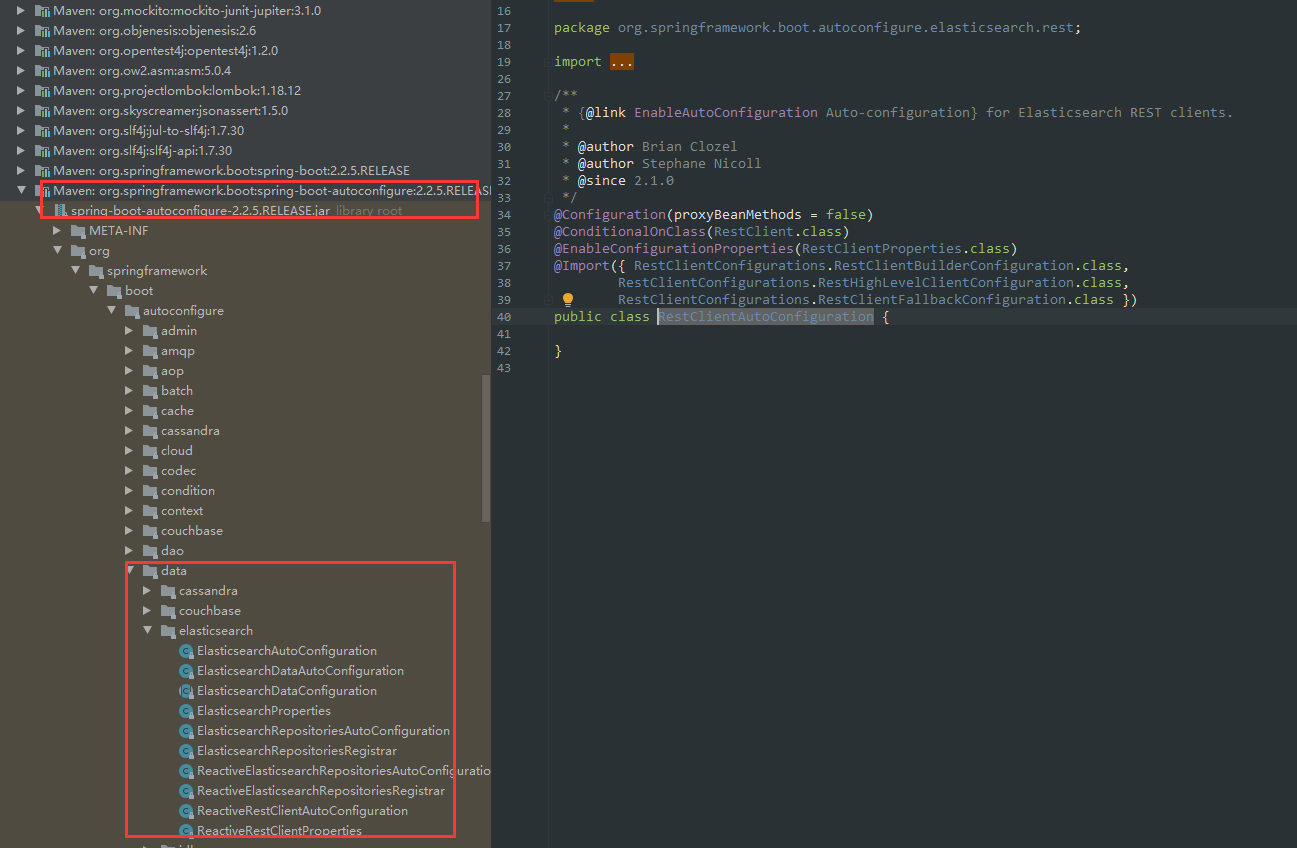Expand the Maven: org.slf4j:jul-to-slf4j:1.7.30 node
Screen dimensions: 1297x848
tap(22, 131)
